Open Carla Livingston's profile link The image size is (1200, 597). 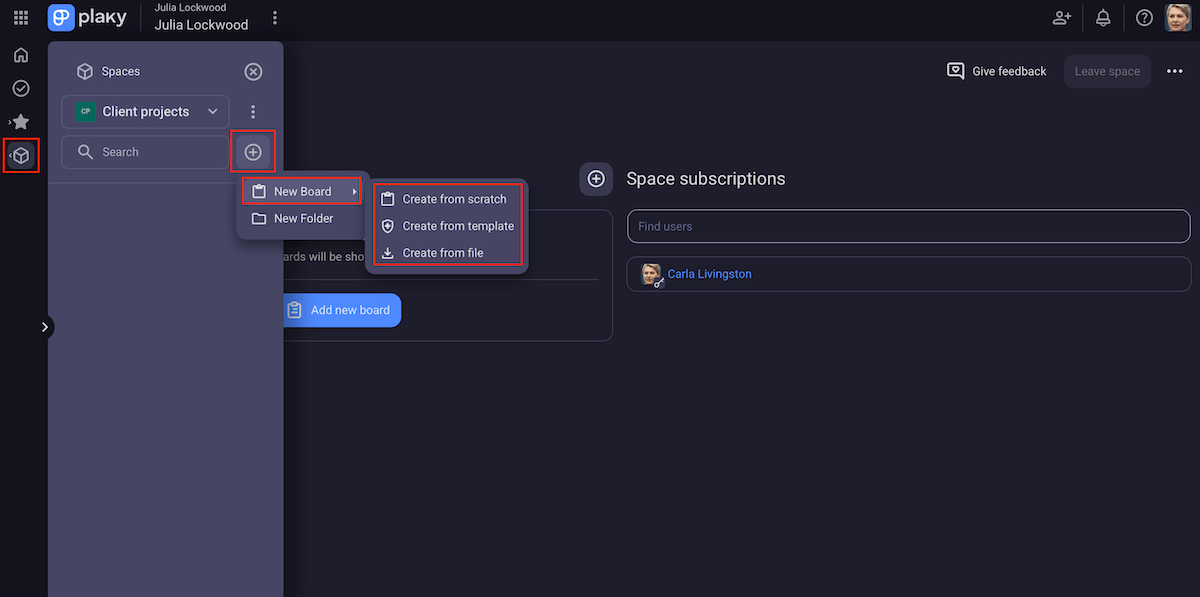pos(709,274)
